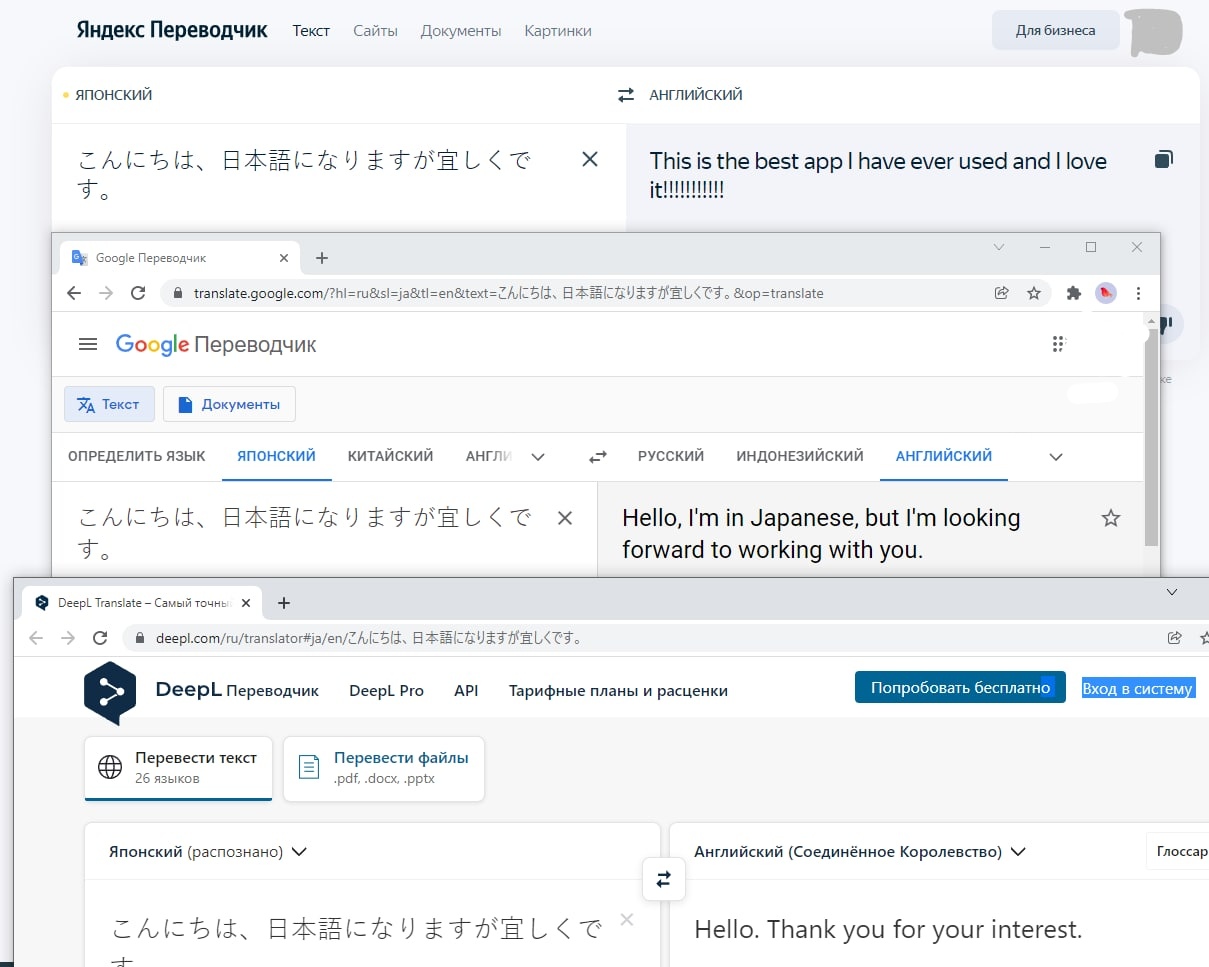This screenshot has width=1209, height=967.
Task: Go forward in the DeepL browser window
Action: [x=68, y=638]
